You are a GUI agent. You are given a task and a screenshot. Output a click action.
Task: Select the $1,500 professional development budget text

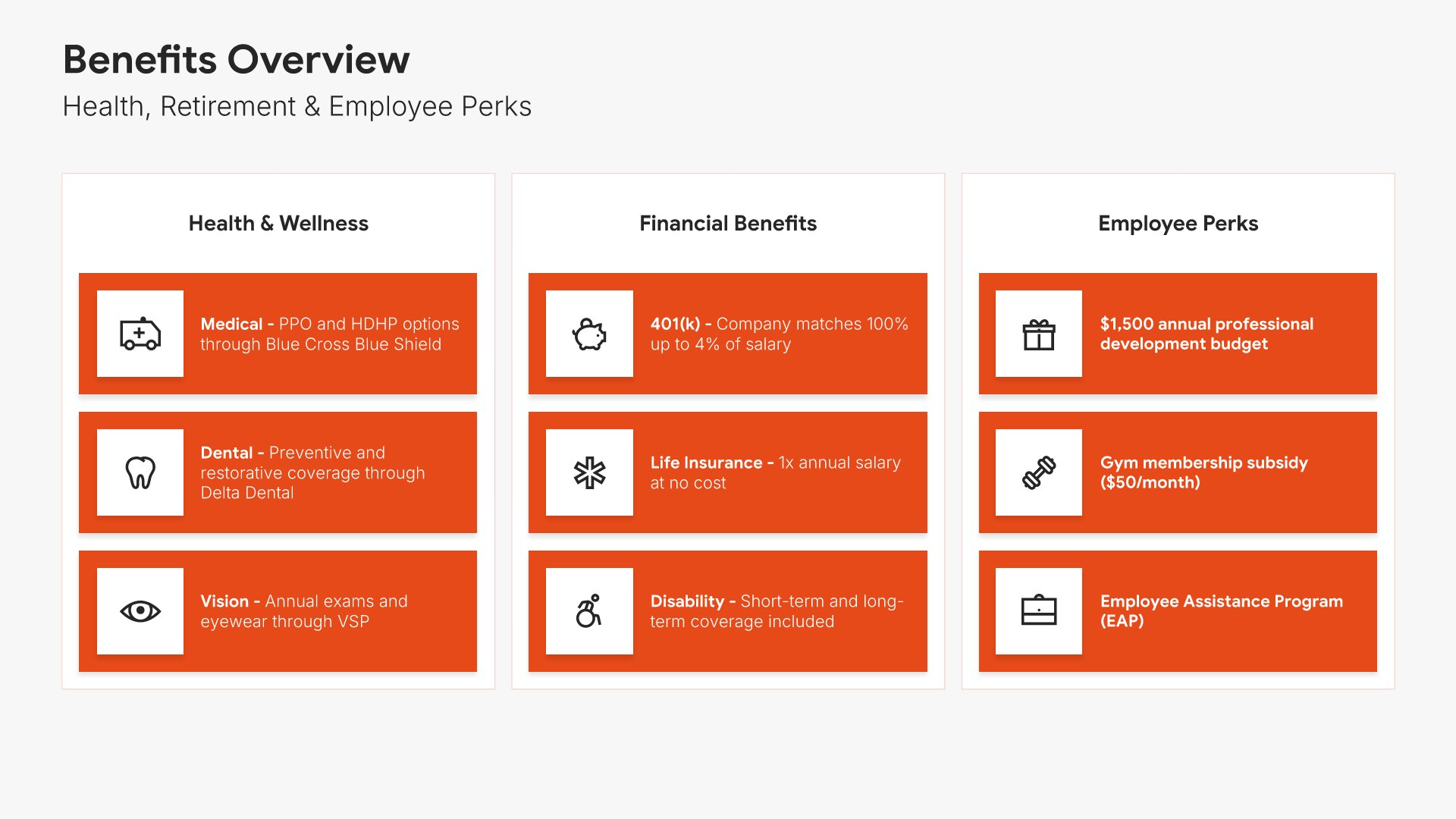[1207, 334]
